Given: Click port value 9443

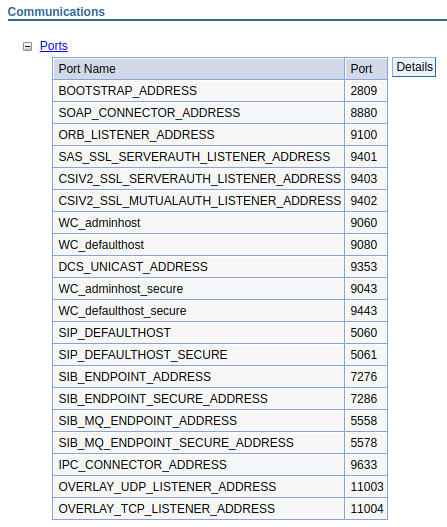Looking at the screenshot, I should 364,311.
